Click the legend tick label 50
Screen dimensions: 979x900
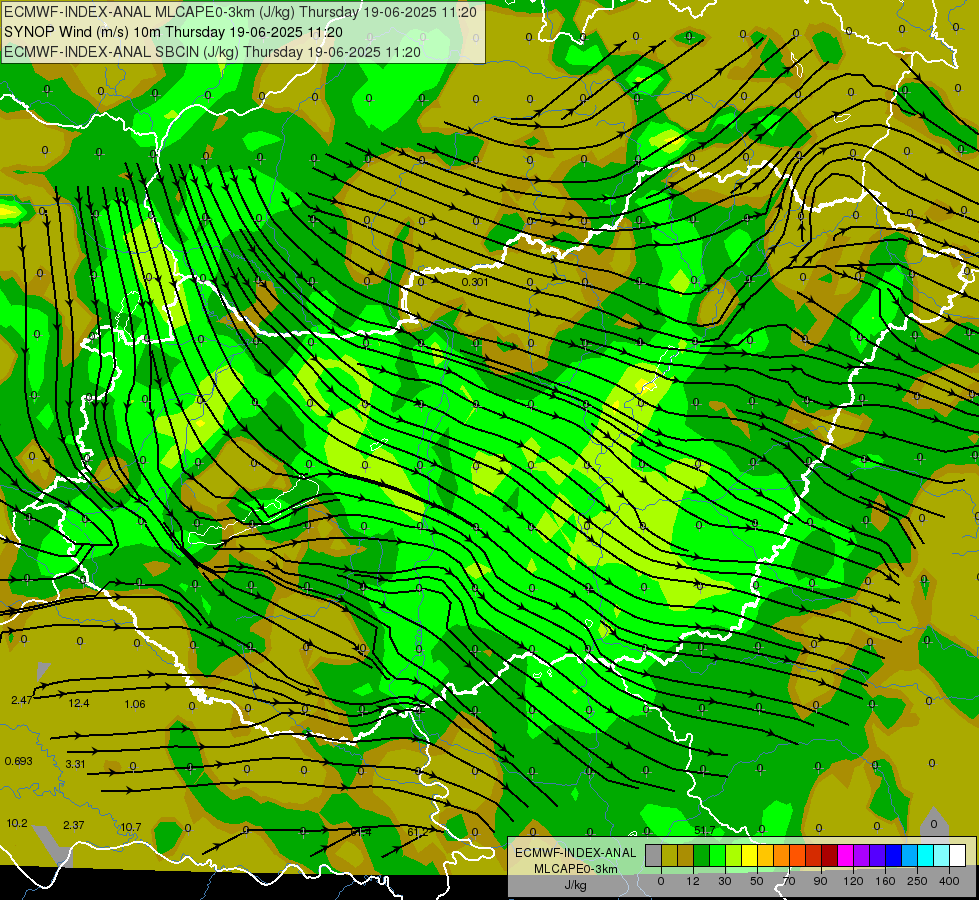point(757,881)
